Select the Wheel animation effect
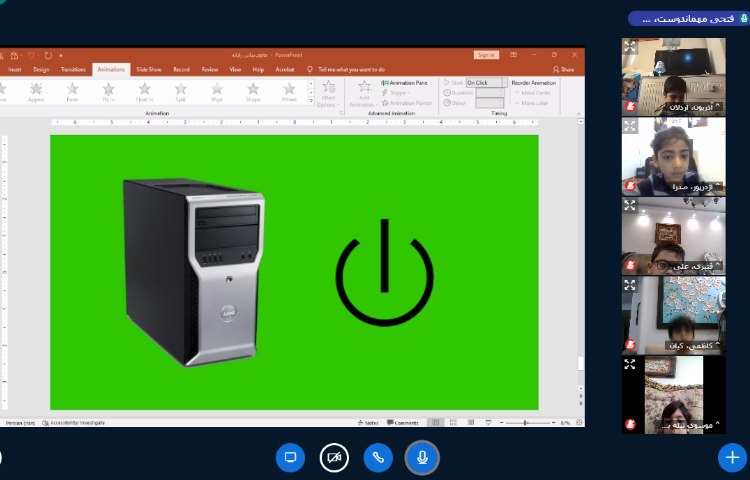The image size is (750, 480). [x=289, y=92]
